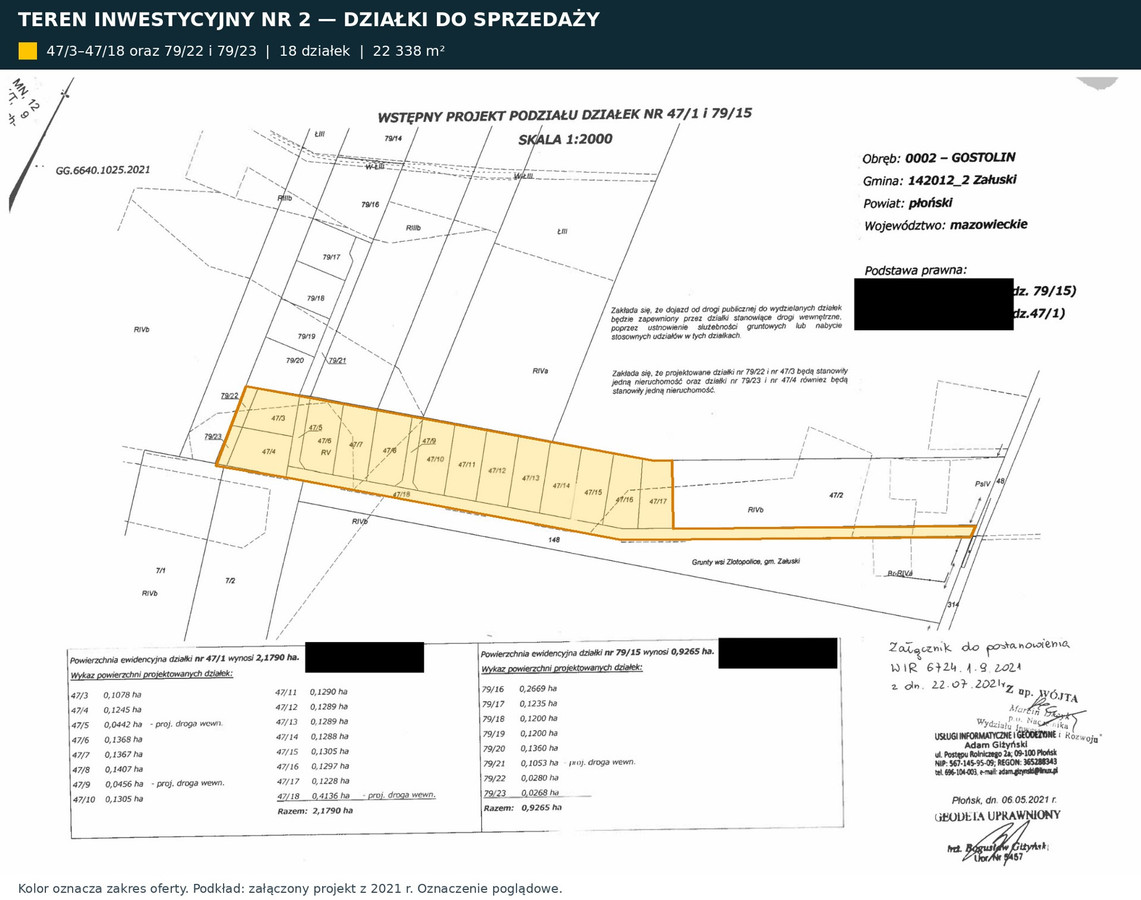Click parcel label 79/21 on the map
The width and height of the screenshot is (1141, 900).
click(x=338, y=360)
